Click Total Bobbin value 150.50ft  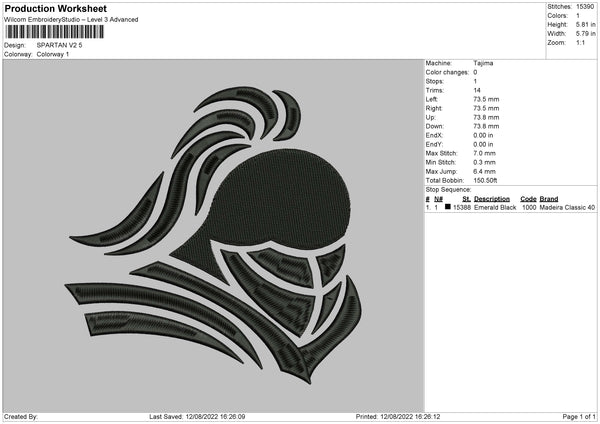click(x=485, y=181)
